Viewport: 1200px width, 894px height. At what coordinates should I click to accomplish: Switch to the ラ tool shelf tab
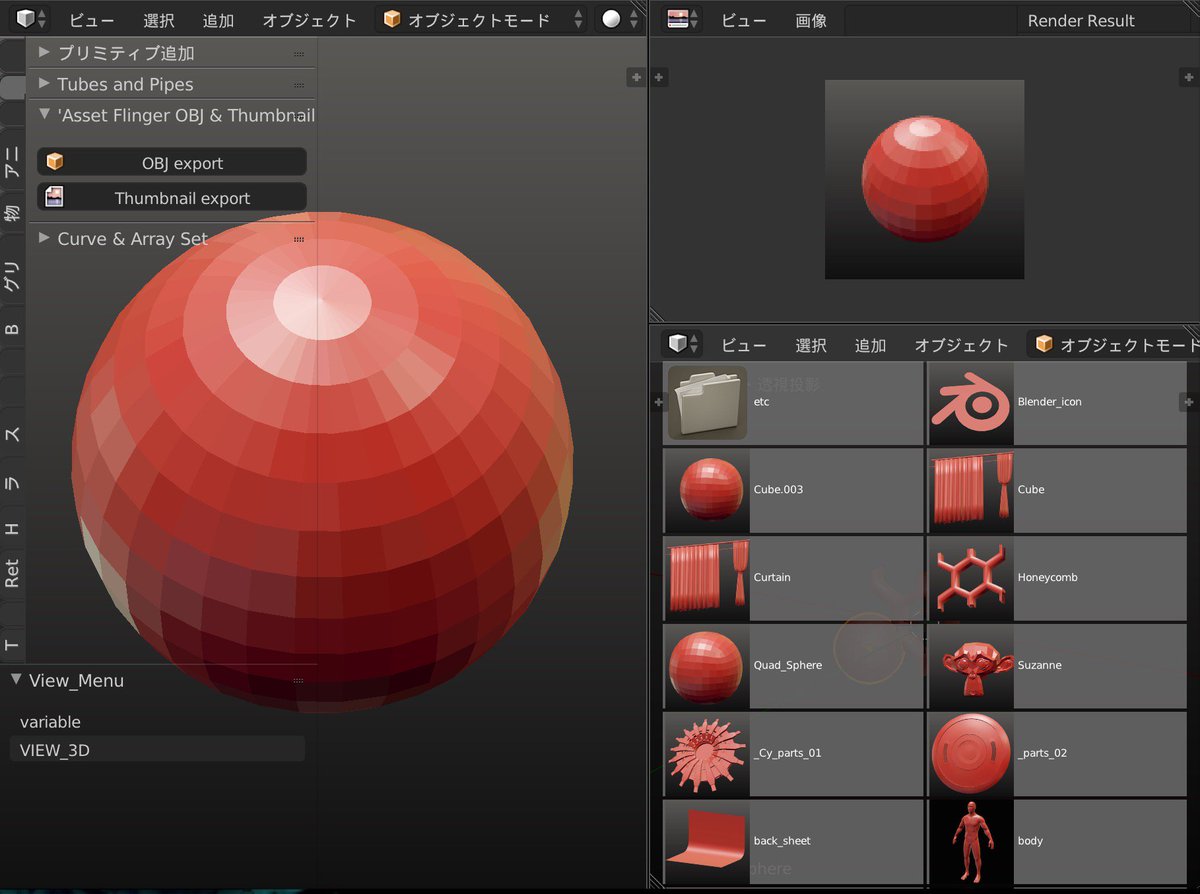[x=12, y=481]
